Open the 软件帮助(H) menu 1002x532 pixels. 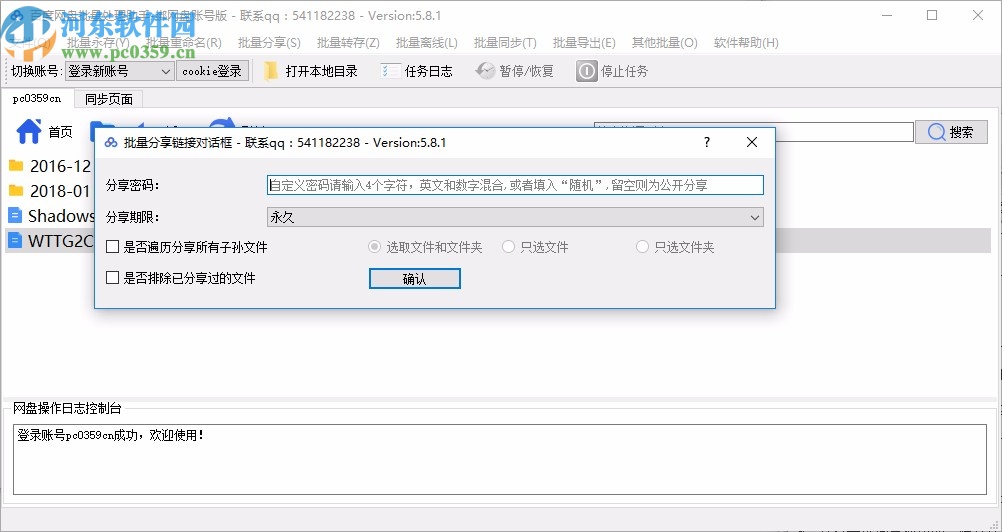click(746, 43)
